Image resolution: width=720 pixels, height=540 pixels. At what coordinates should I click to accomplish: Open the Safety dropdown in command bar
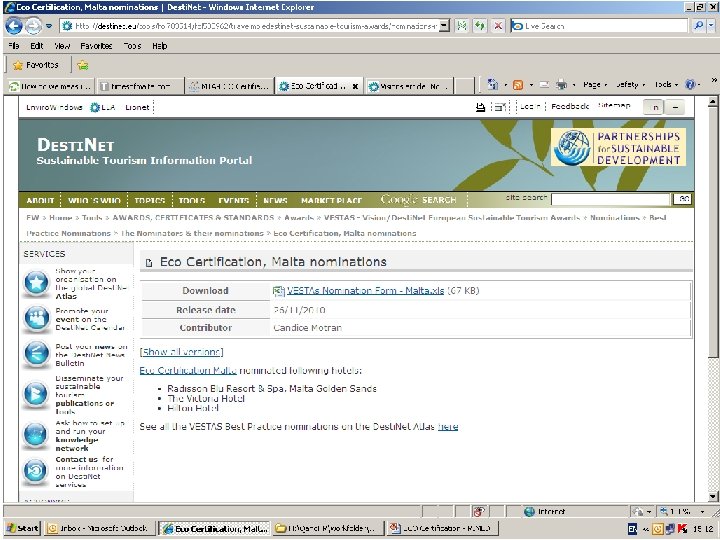(630, 85)
